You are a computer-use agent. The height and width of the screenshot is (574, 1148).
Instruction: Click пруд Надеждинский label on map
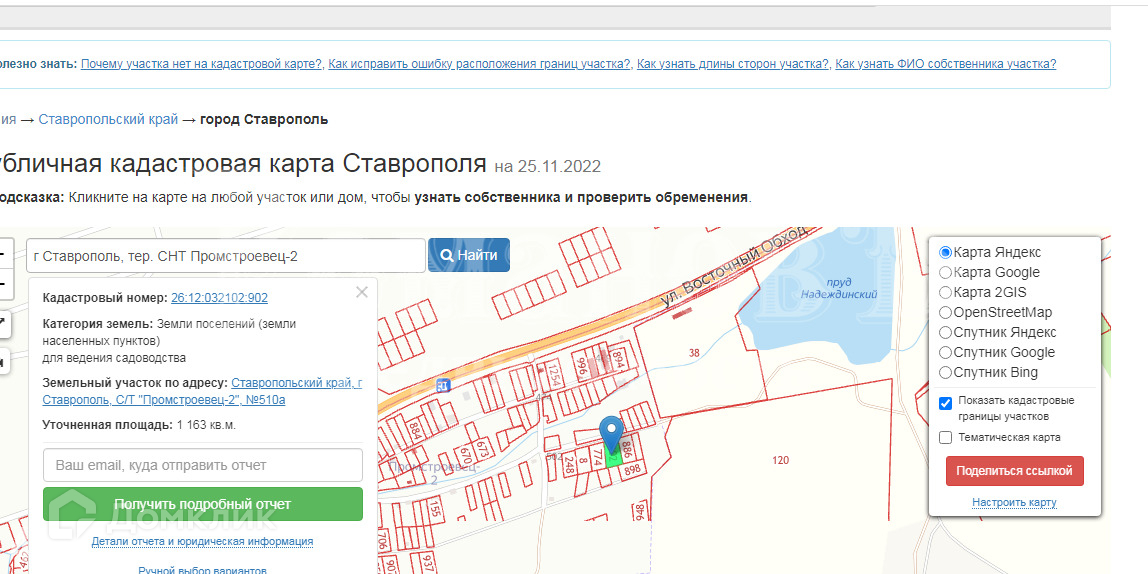(x=838, y=288)
